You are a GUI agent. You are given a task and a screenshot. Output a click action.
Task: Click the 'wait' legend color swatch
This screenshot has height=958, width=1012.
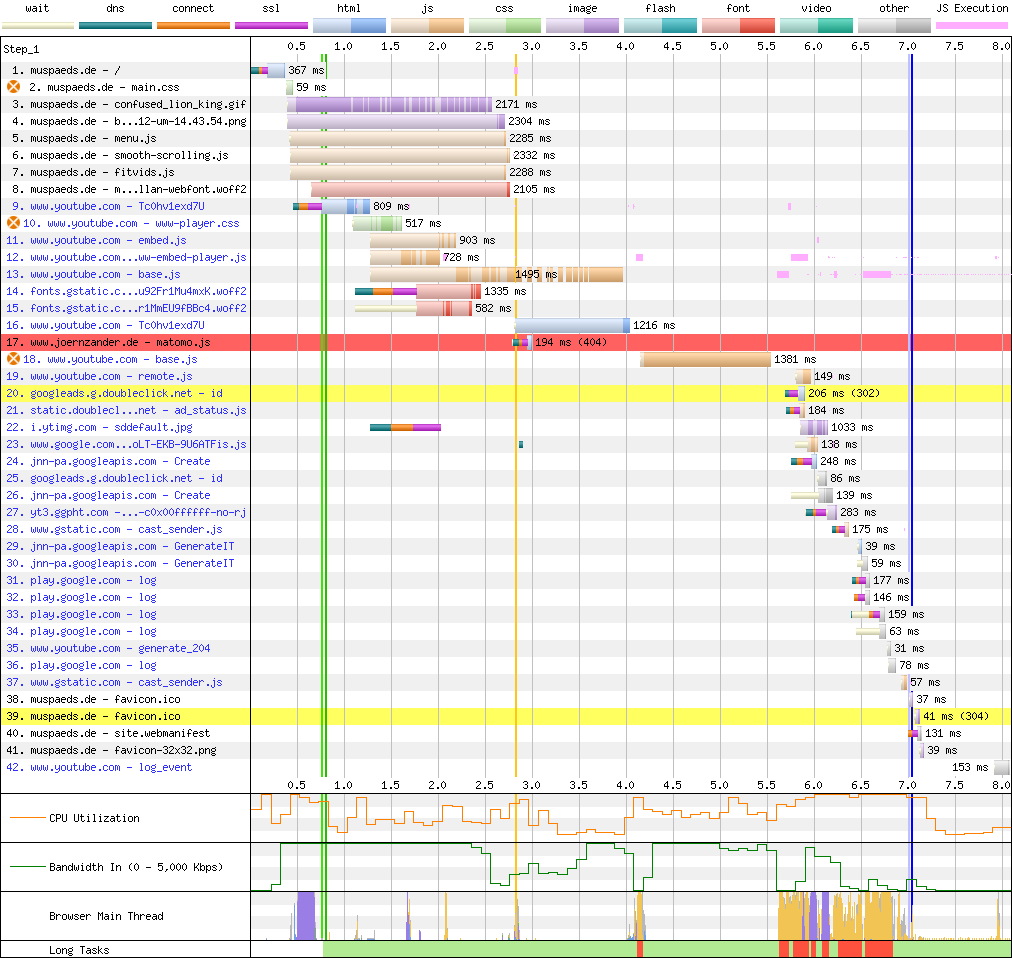coord(38,26)
